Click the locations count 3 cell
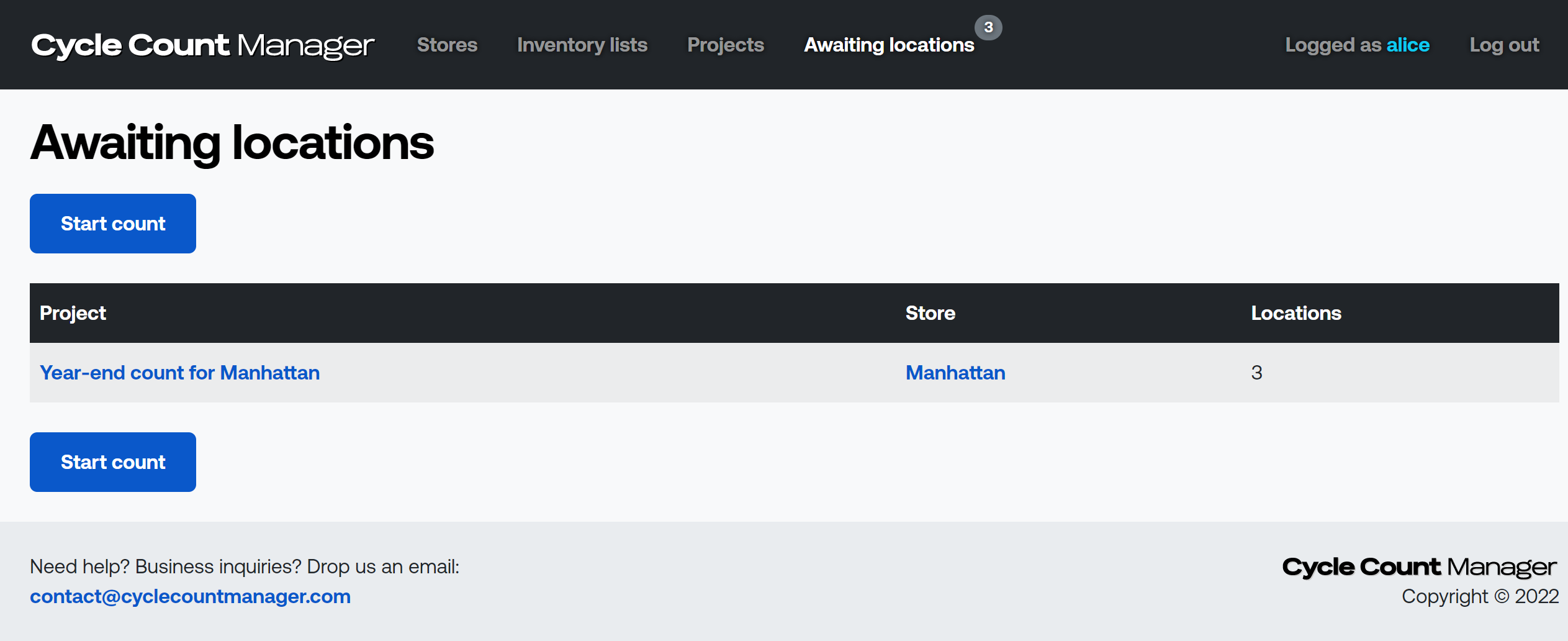 [x=1256, y=373]
